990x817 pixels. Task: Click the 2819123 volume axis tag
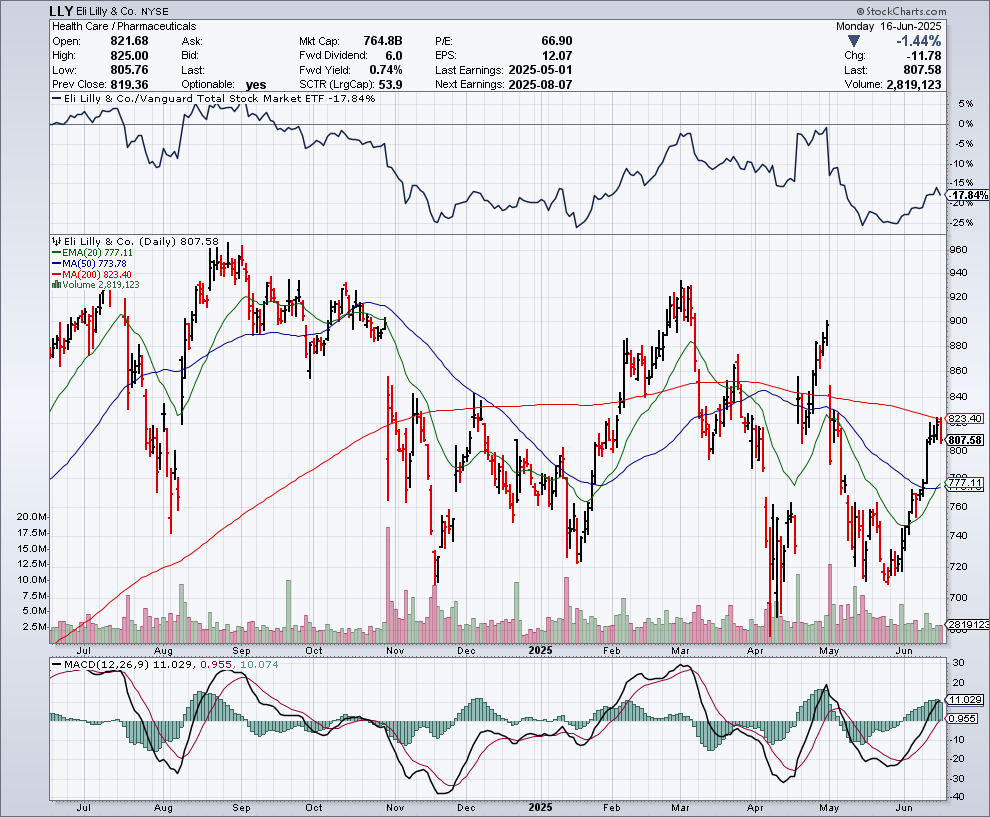click(x=967, y=624)
